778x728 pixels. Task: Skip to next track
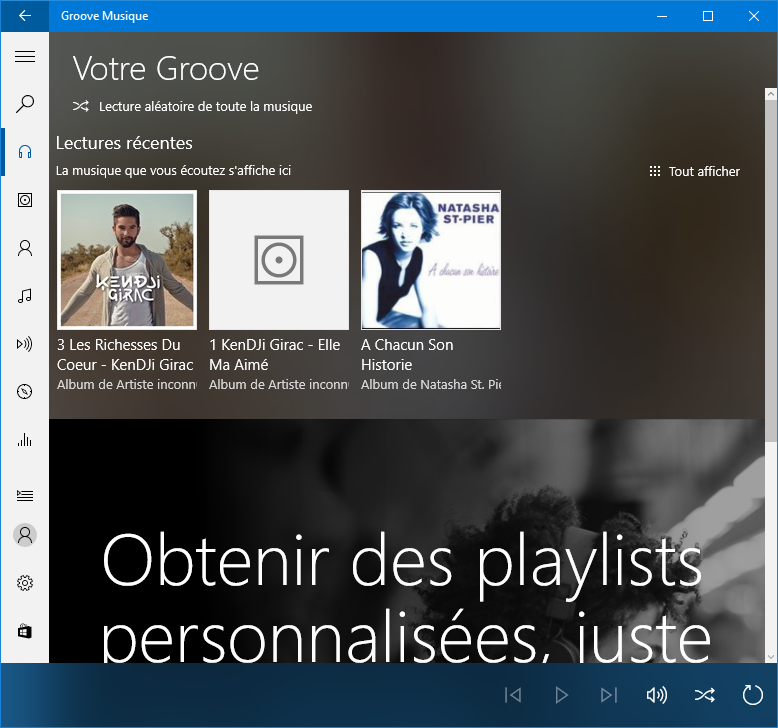pyautogui.click(x=609, y=695)
